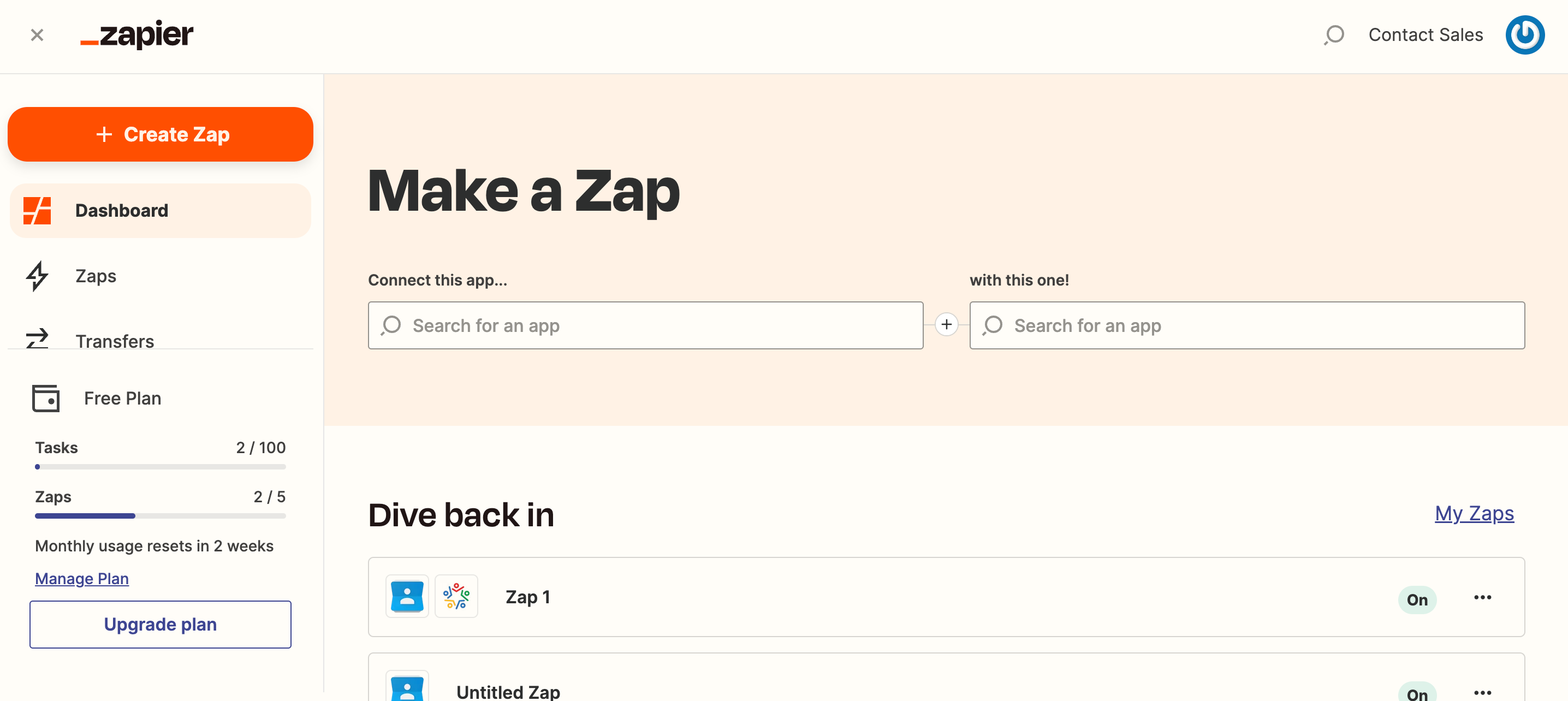Viewport: 1568px width, 701px height.
Task: Focus the 'Connect this app' search field
Action: [x=645, y=325]
